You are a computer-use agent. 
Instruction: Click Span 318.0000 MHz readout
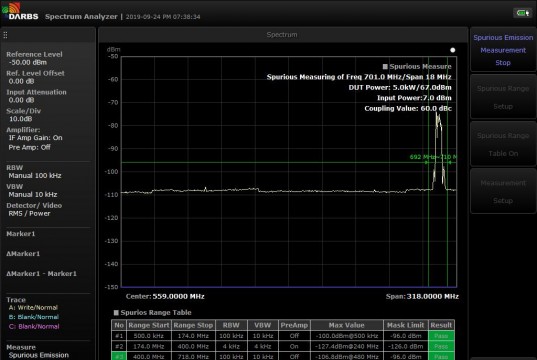(x=422, y=296)
